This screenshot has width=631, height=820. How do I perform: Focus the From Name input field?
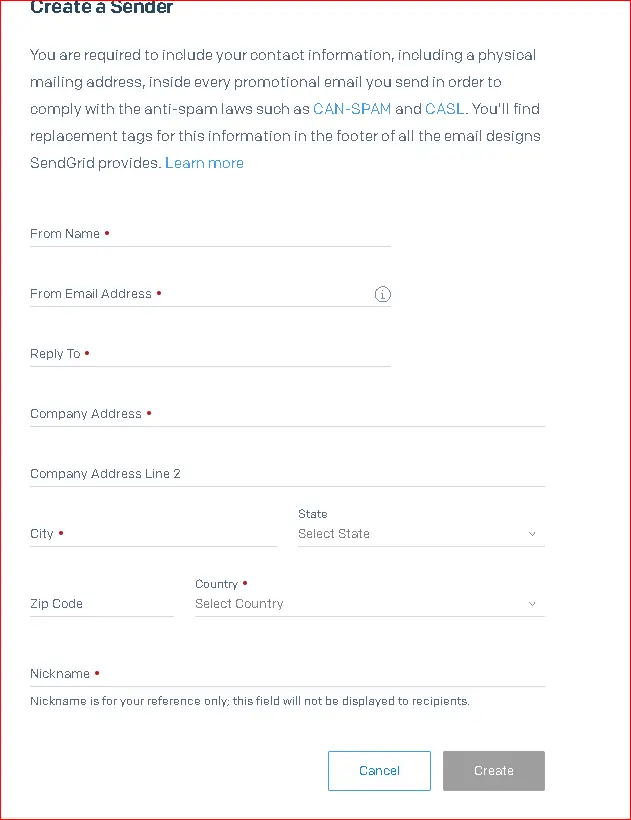click(210, 234)
